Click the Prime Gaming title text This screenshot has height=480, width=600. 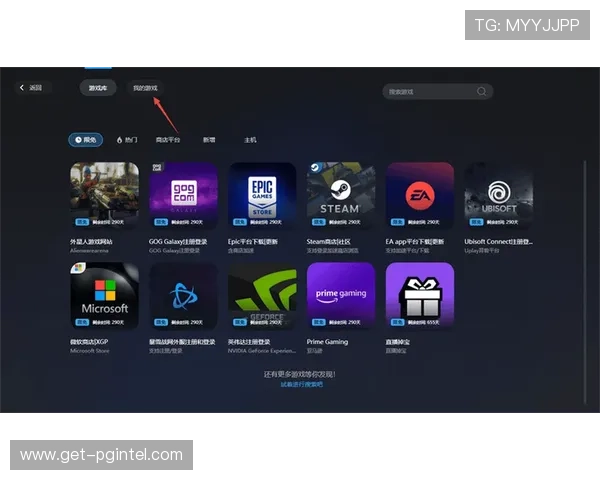[327, 341]
